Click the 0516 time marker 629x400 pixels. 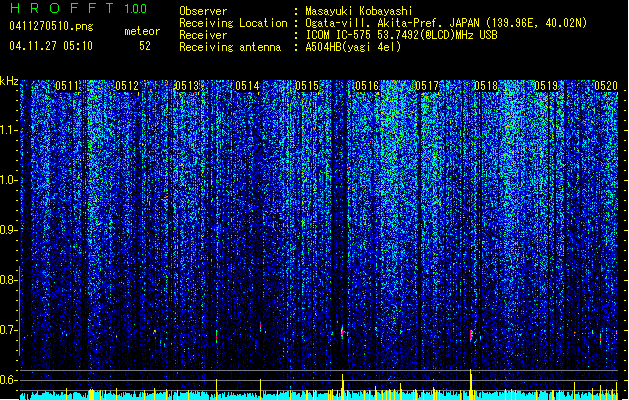pyautogui.click(x=367, y=86)
